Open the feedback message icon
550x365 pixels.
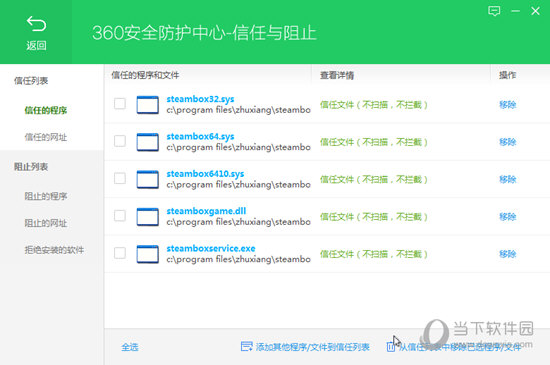click(x=494, y=11)
